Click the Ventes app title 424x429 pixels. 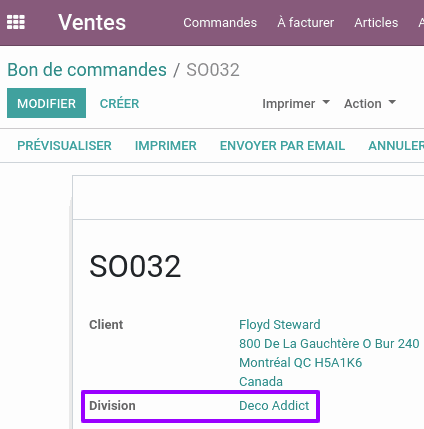tap(92, 22)
